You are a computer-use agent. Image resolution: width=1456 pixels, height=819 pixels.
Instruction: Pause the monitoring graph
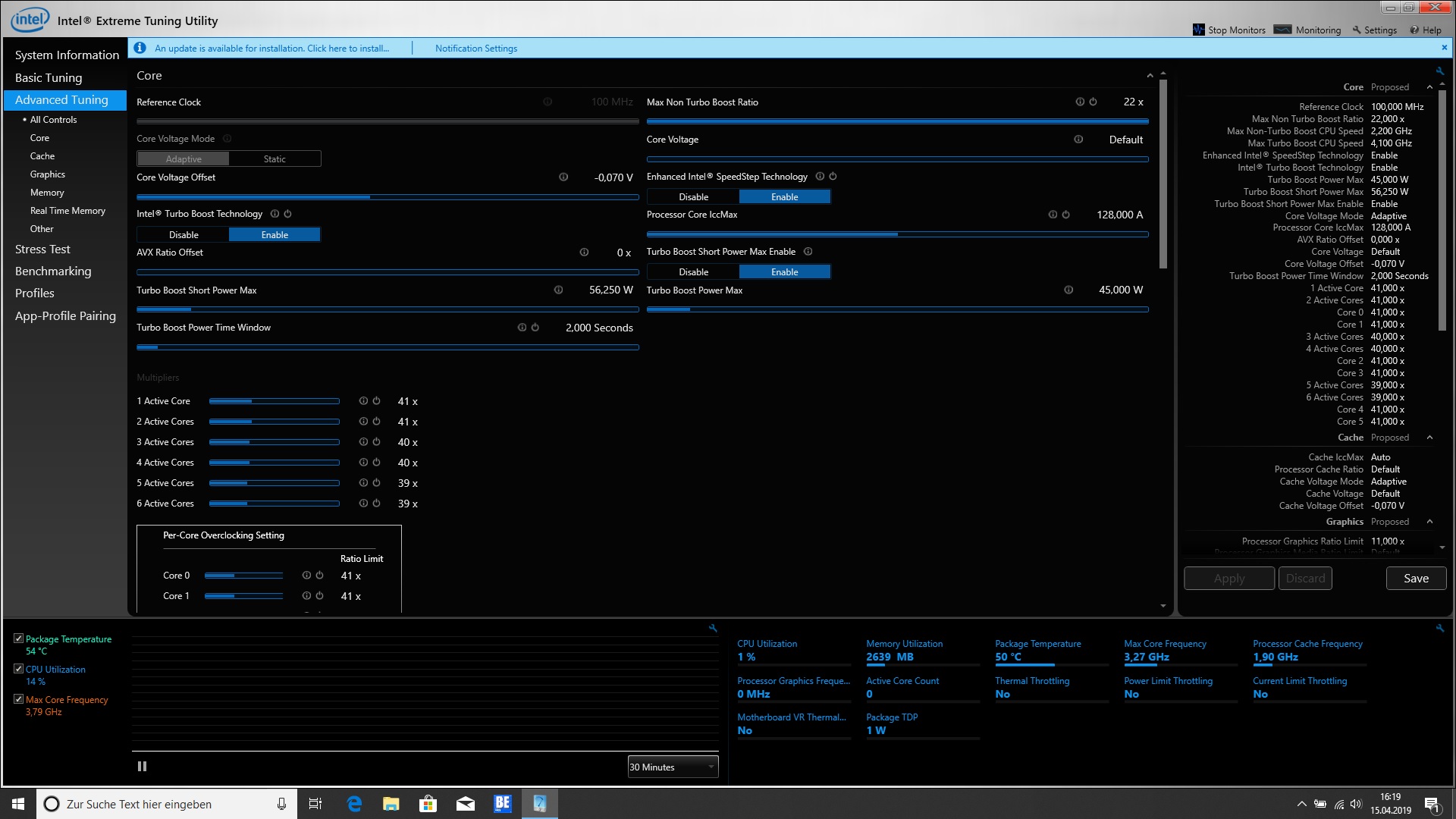click(142, 767)
